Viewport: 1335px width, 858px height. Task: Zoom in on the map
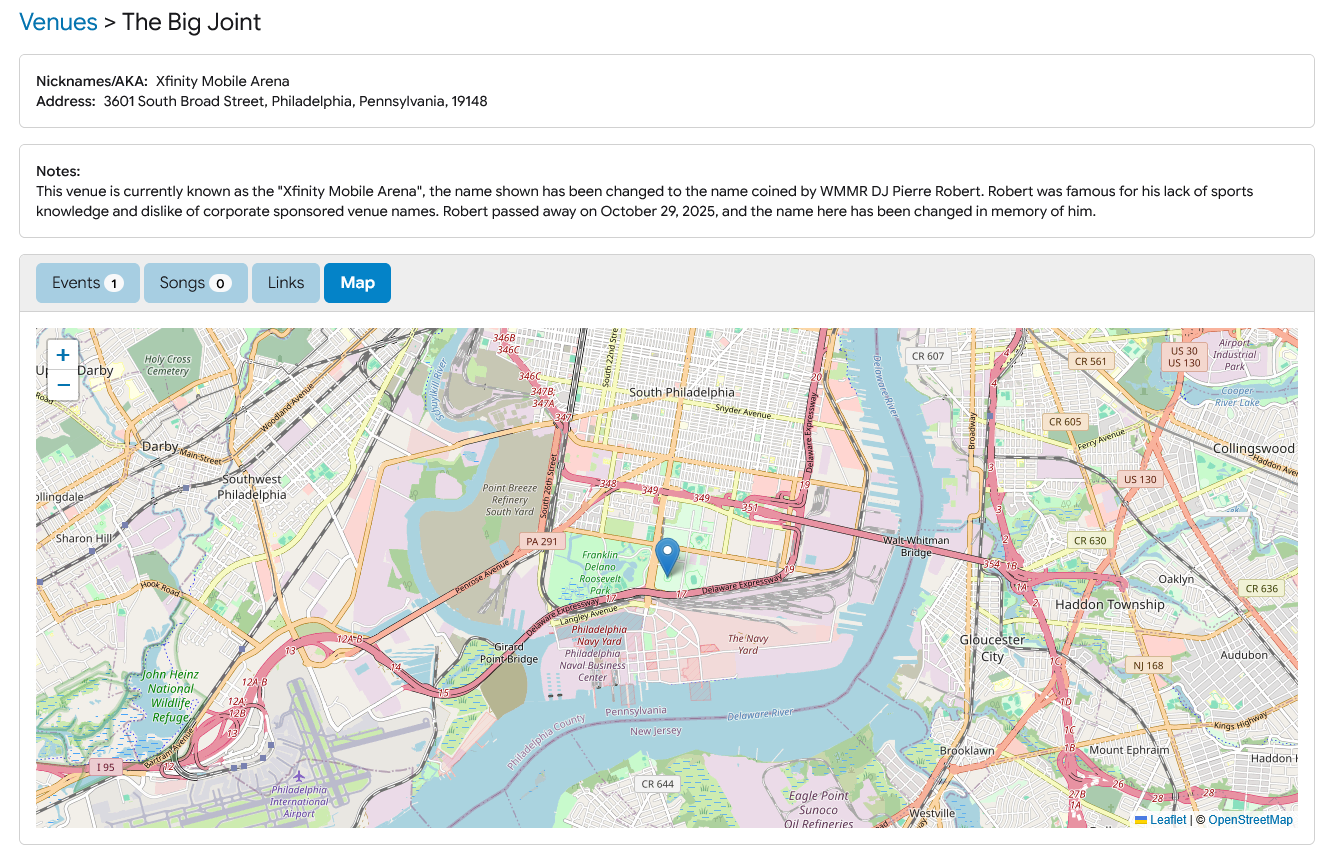click(63, 355)
